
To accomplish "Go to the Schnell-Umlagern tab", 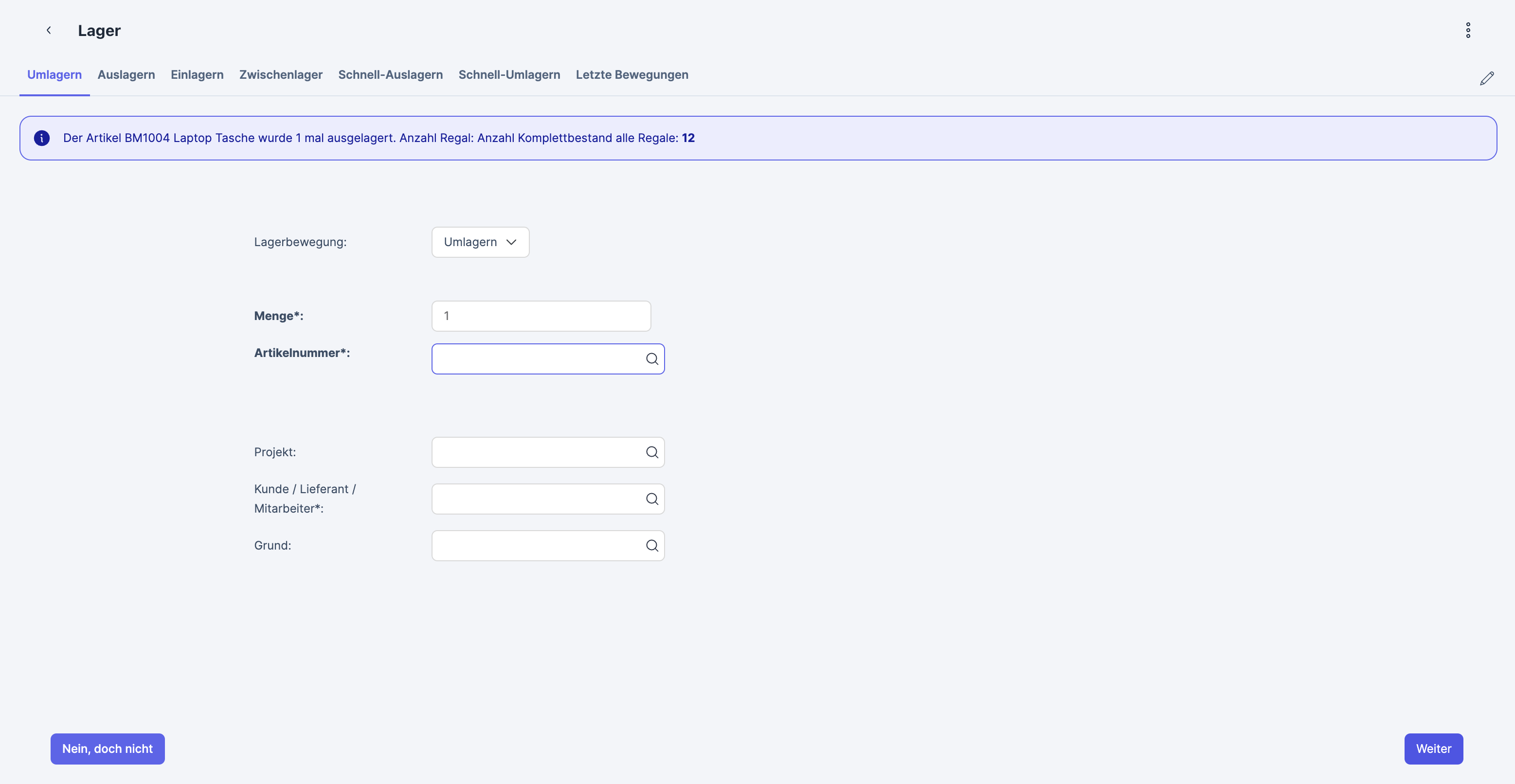I will [x=509, y=75].
